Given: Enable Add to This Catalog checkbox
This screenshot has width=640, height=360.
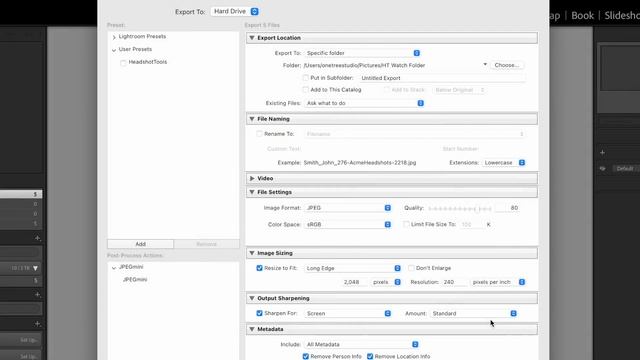Looking at the screenshot, I should [x=305, y=89].
